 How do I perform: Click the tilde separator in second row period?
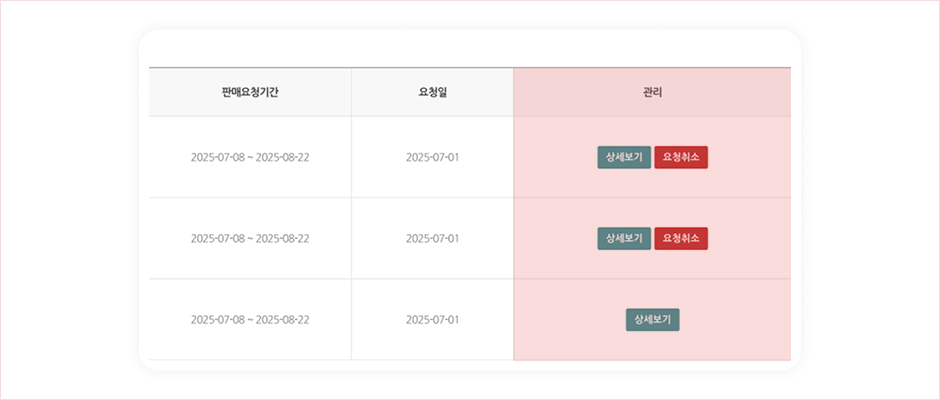[x=250, y=239]
